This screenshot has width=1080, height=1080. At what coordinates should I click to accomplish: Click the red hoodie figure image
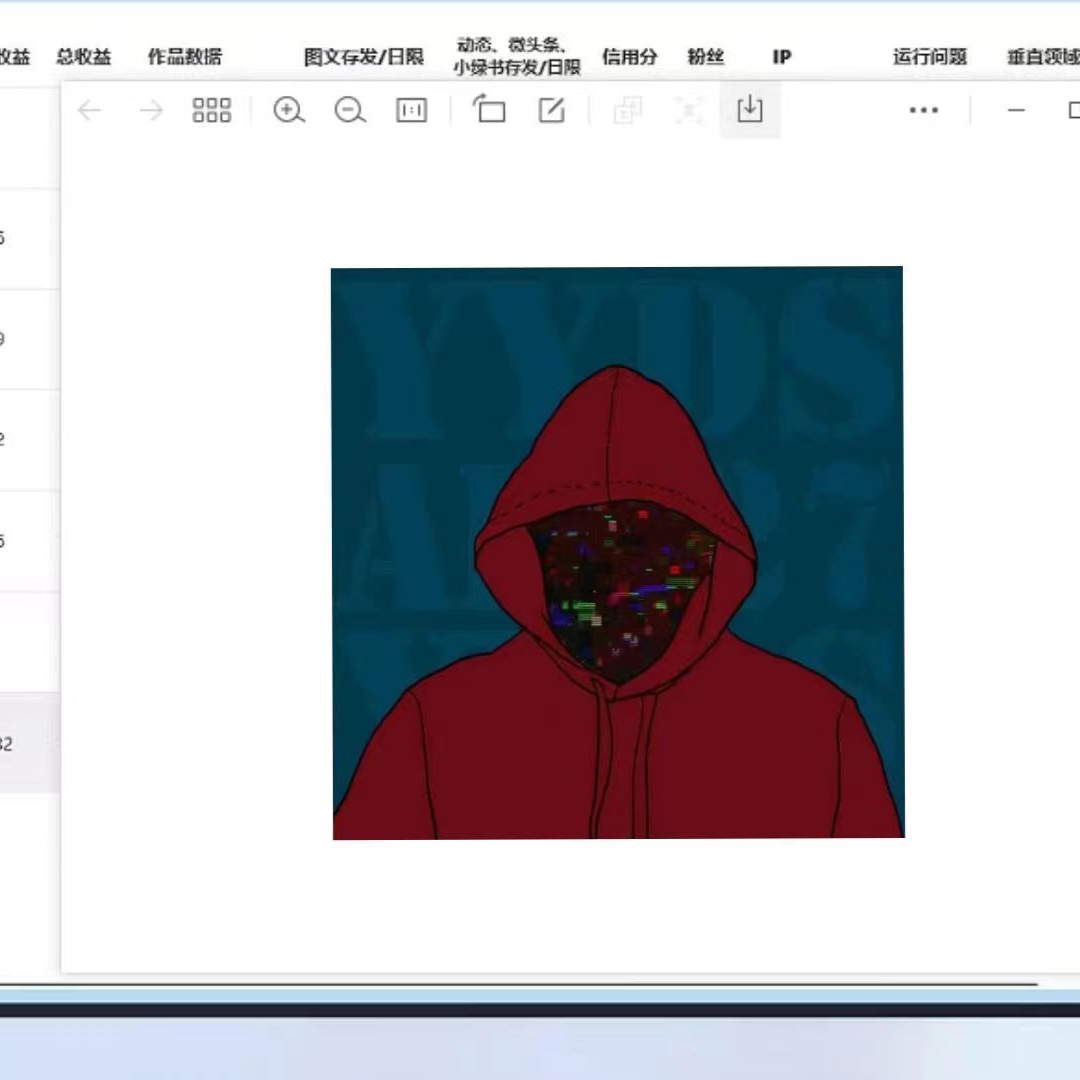pyautogui.click(x=618, y=553)
